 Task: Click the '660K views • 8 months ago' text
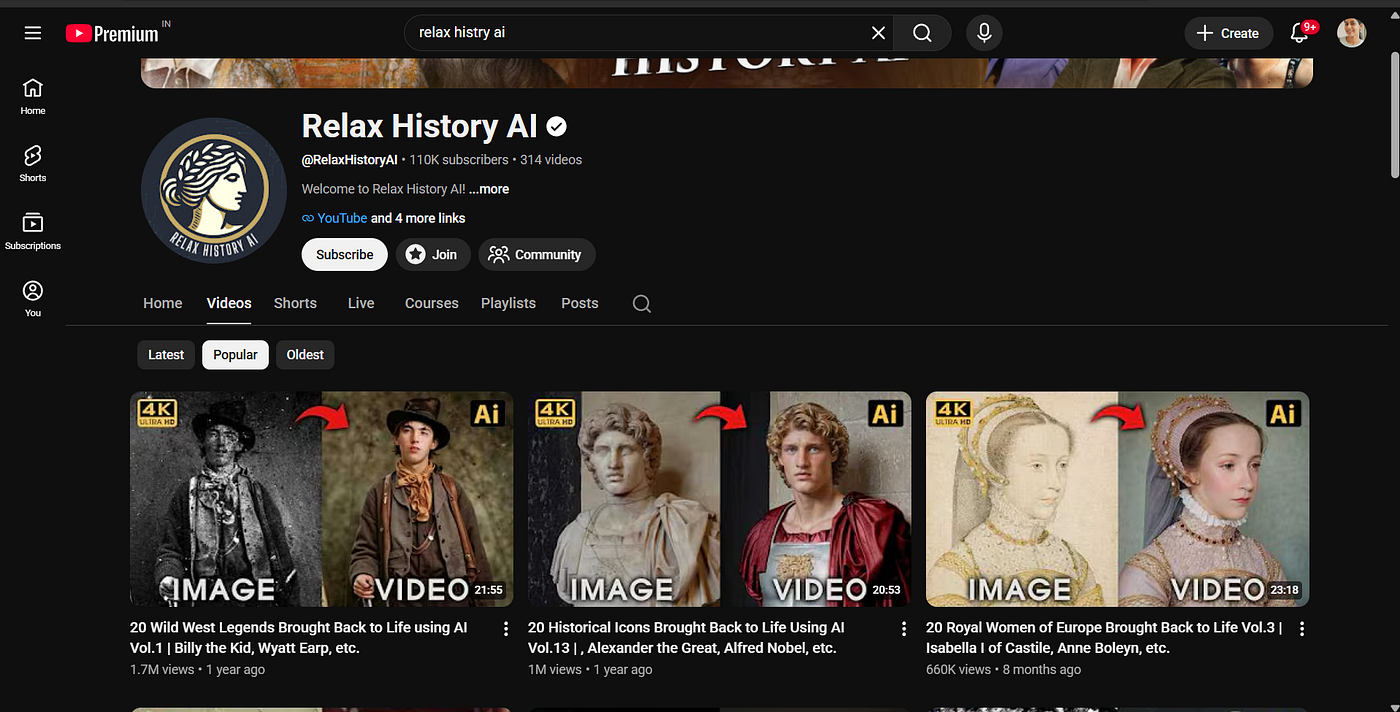click(x=1003, y=670)
